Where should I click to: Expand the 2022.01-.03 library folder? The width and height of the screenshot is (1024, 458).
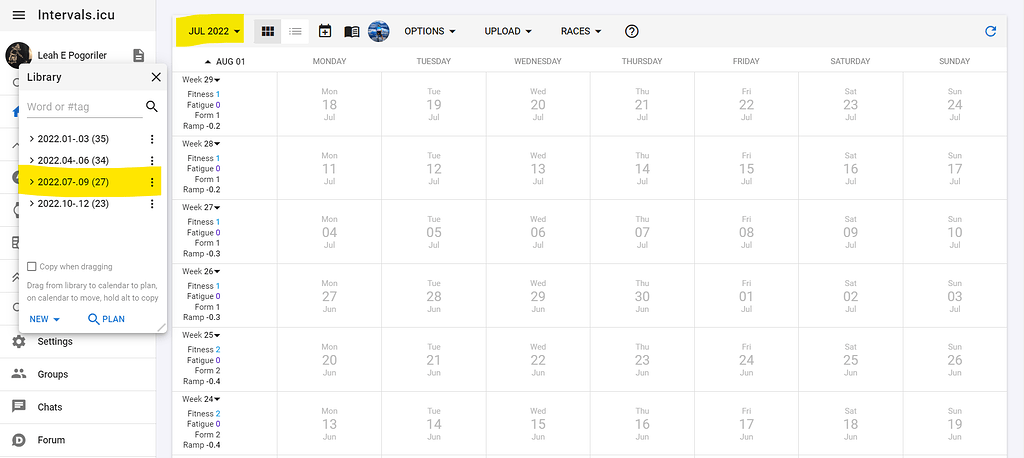click(x=32, y=139)
